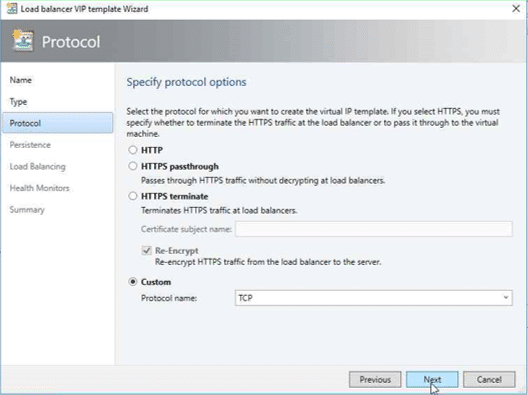The height and width of the screenshot is (395, 528).
Task: Select the Custom protocol radio button
Action: tap(133, 282)
